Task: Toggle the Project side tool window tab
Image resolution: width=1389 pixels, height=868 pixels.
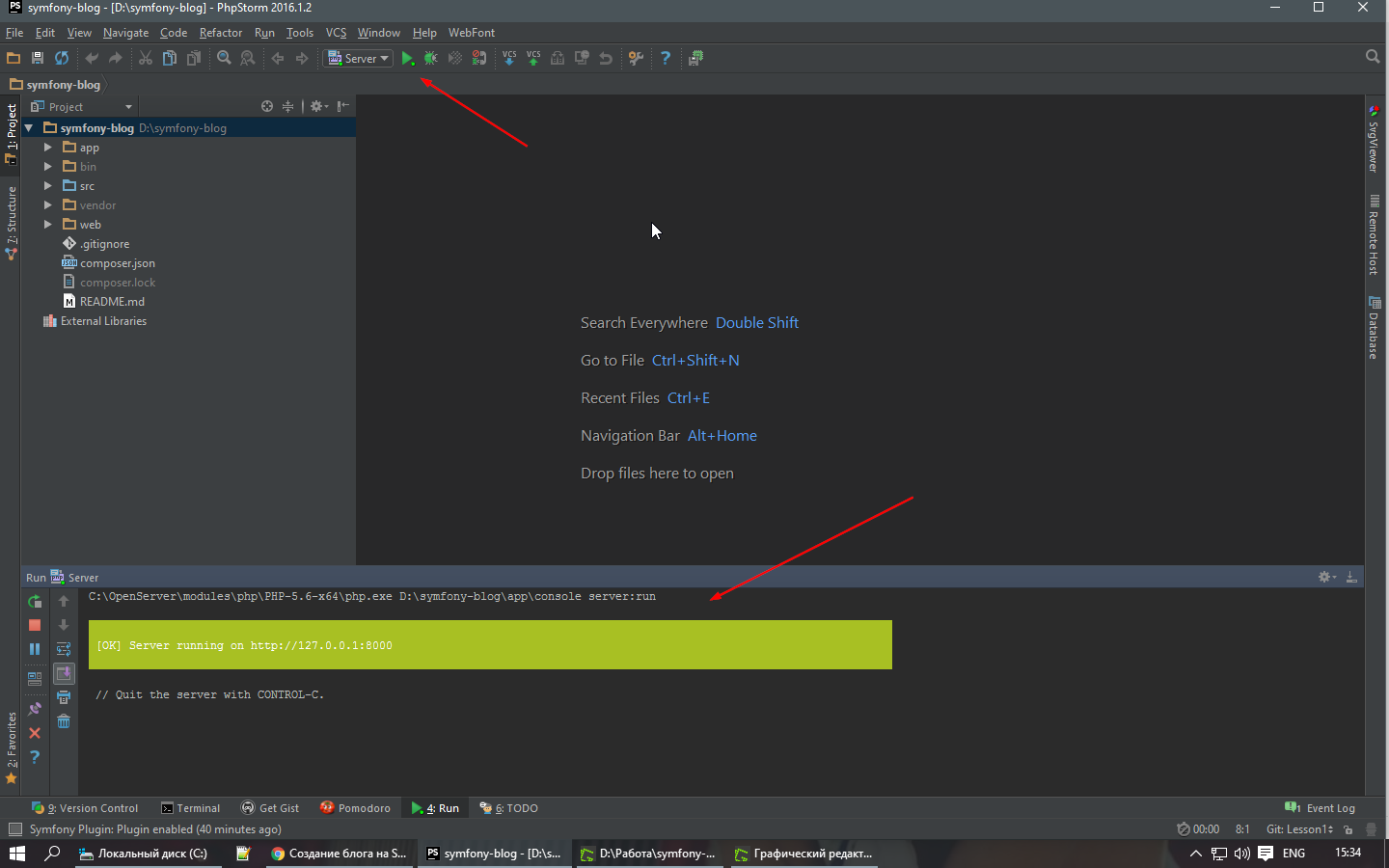Action: [x=11, y=133]
